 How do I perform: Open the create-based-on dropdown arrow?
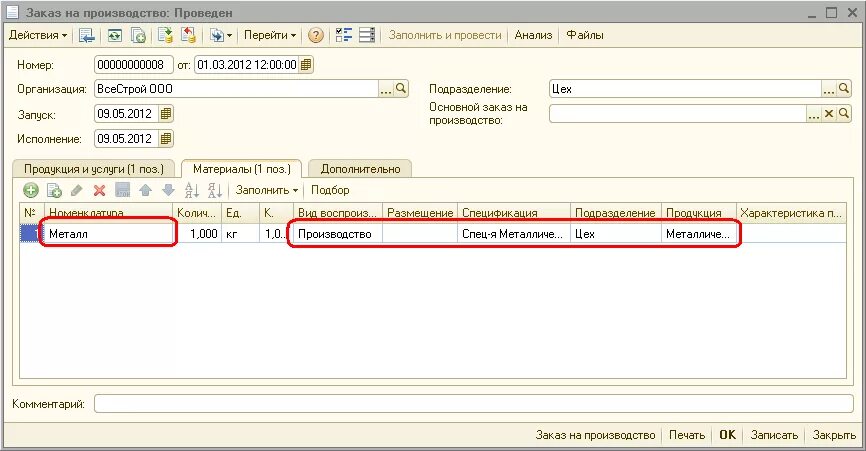(229, 36)
